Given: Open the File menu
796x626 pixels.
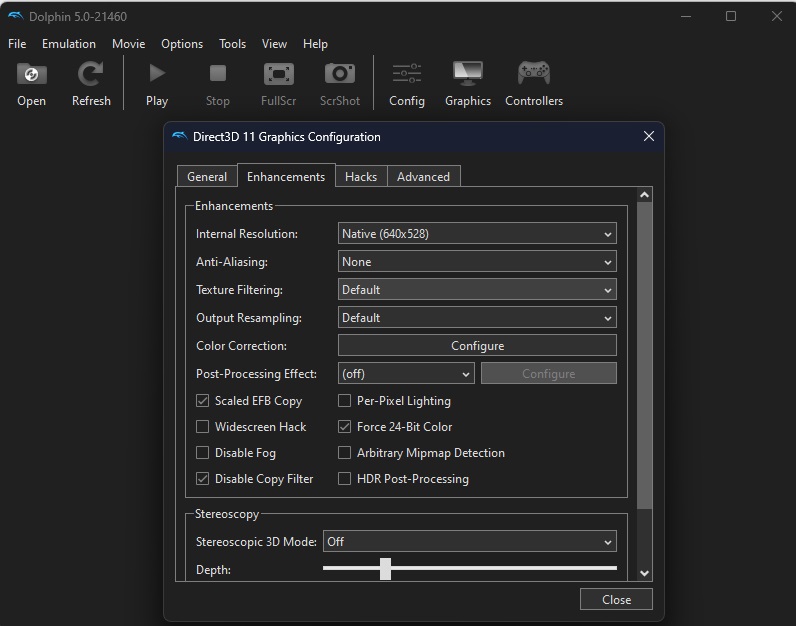Looking at the screenshot, I should pyautogui.click(x=17, y=44).
